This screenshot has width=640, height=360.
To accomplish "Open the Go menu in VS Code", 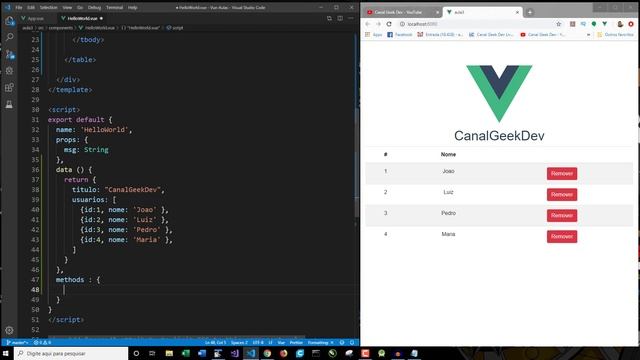I will click(x=80, y=7).
